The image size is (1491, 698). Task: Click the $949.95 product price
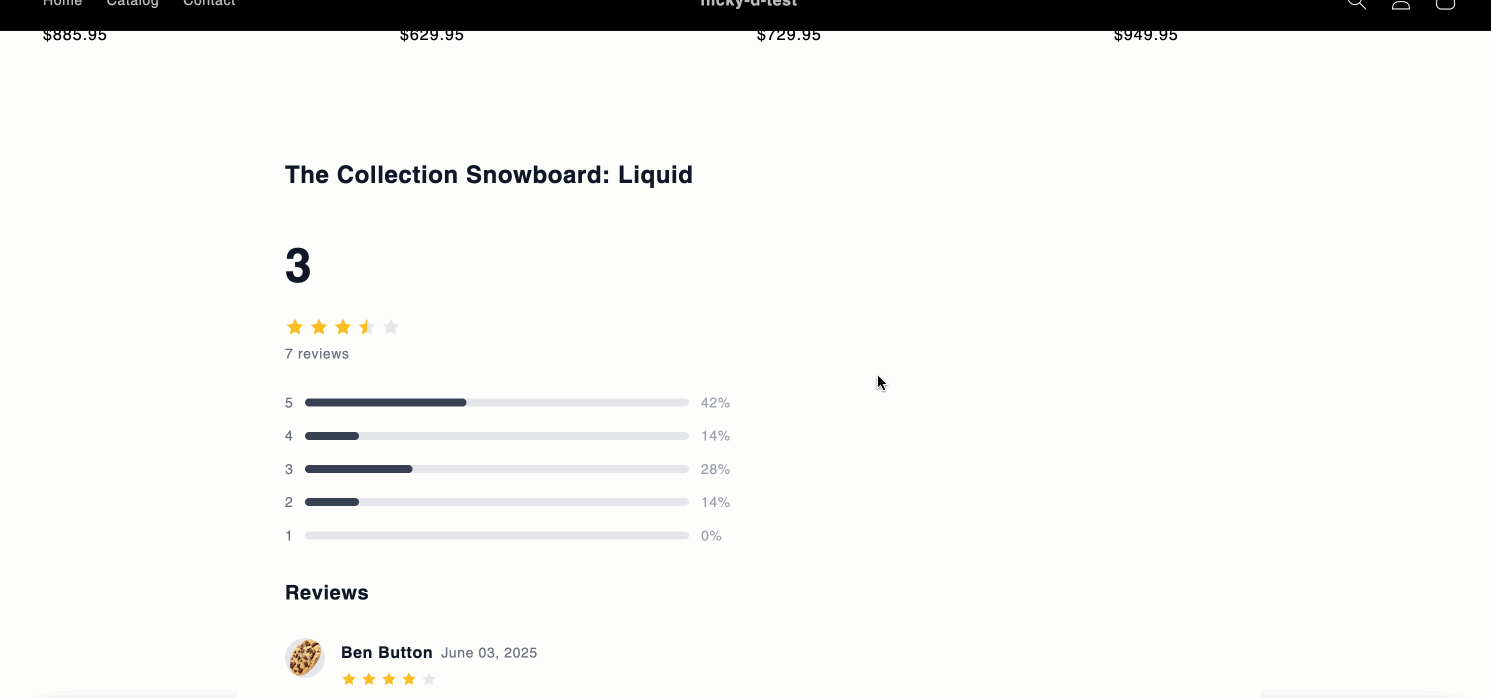(x=1146, y=35)
